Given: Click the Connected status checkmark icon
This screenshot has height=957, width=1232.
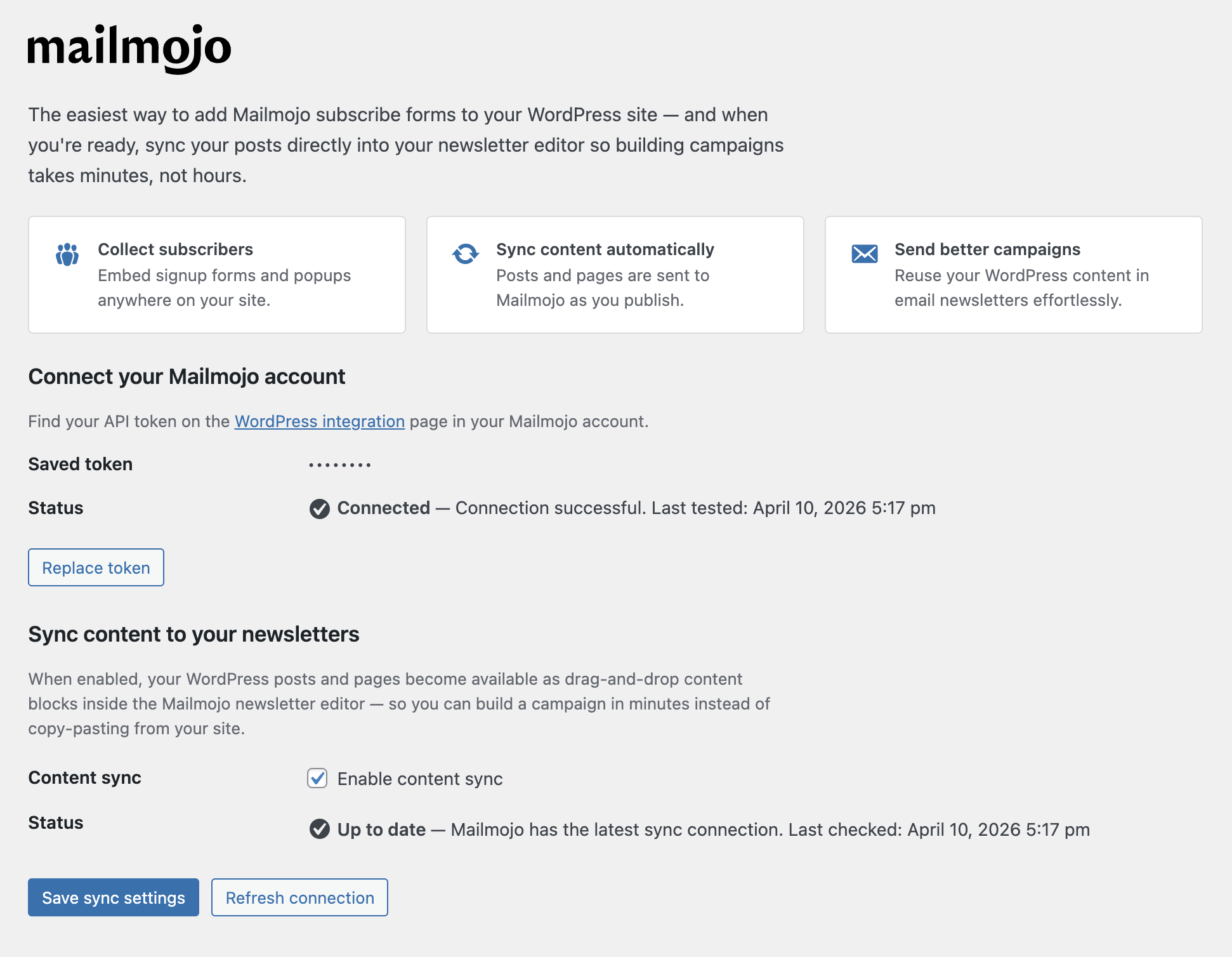Looking at the screenshot, I should pyautogui.click(x=320, y=509).
